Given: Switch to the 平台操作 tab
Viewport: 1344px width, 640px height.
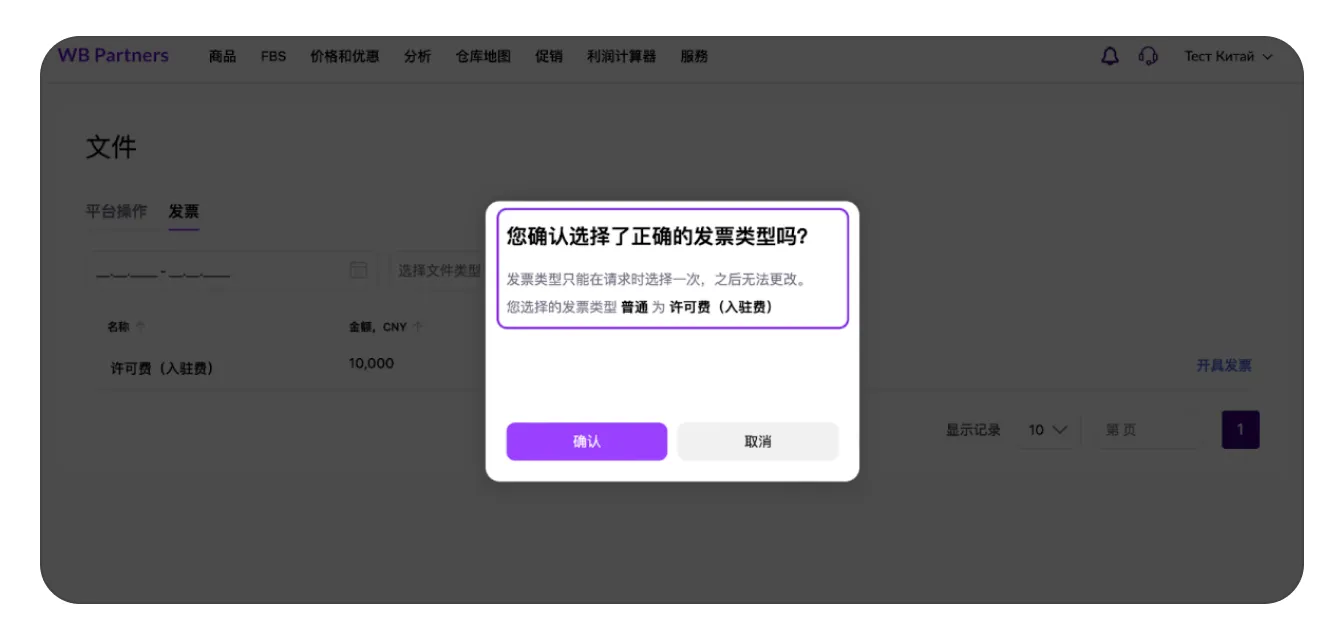Looking at the screenshot, I should tap(116, 211).
